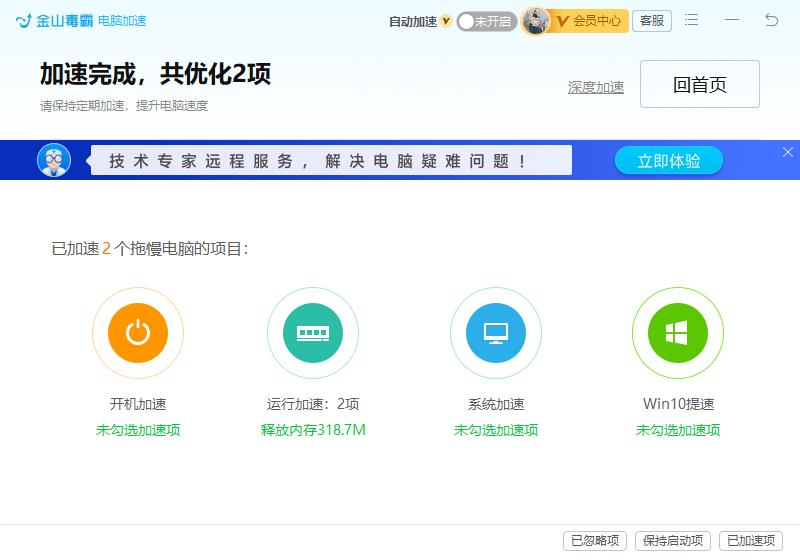
Task: Click the green Win10 speed-up Windows icon
Action: tap(677, 333)
